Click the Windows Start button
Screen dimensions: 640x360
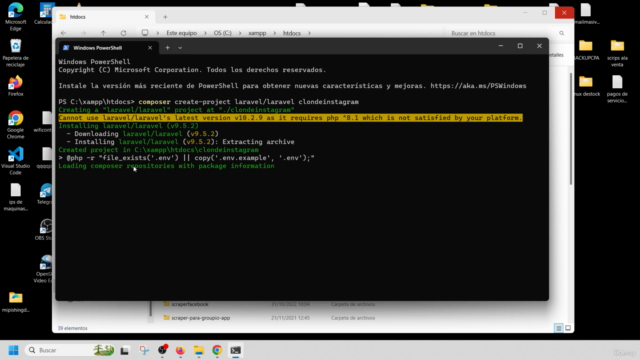[x=13, y=350]
